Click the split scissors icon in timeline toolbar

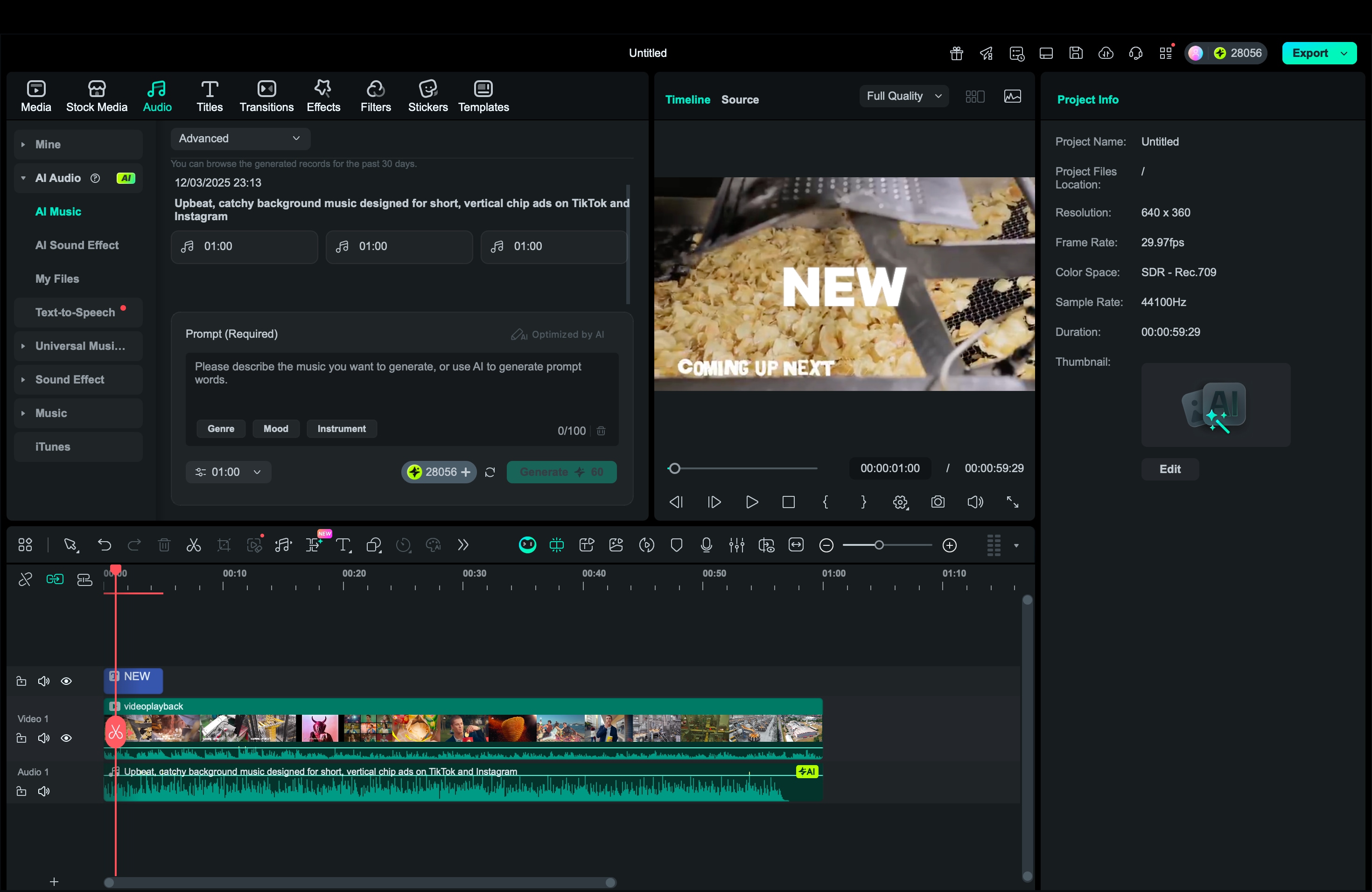(194, 545)
